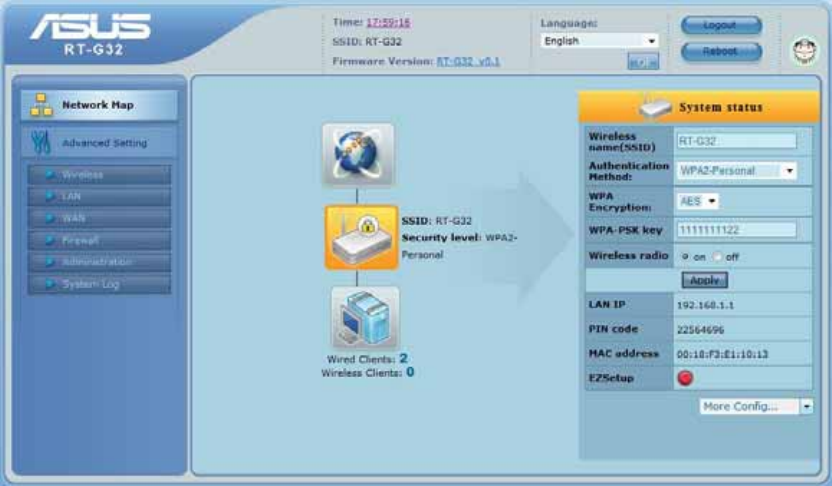The image size is (832, 486).
Task: Open the Administration menu
Action: point(99,262)
